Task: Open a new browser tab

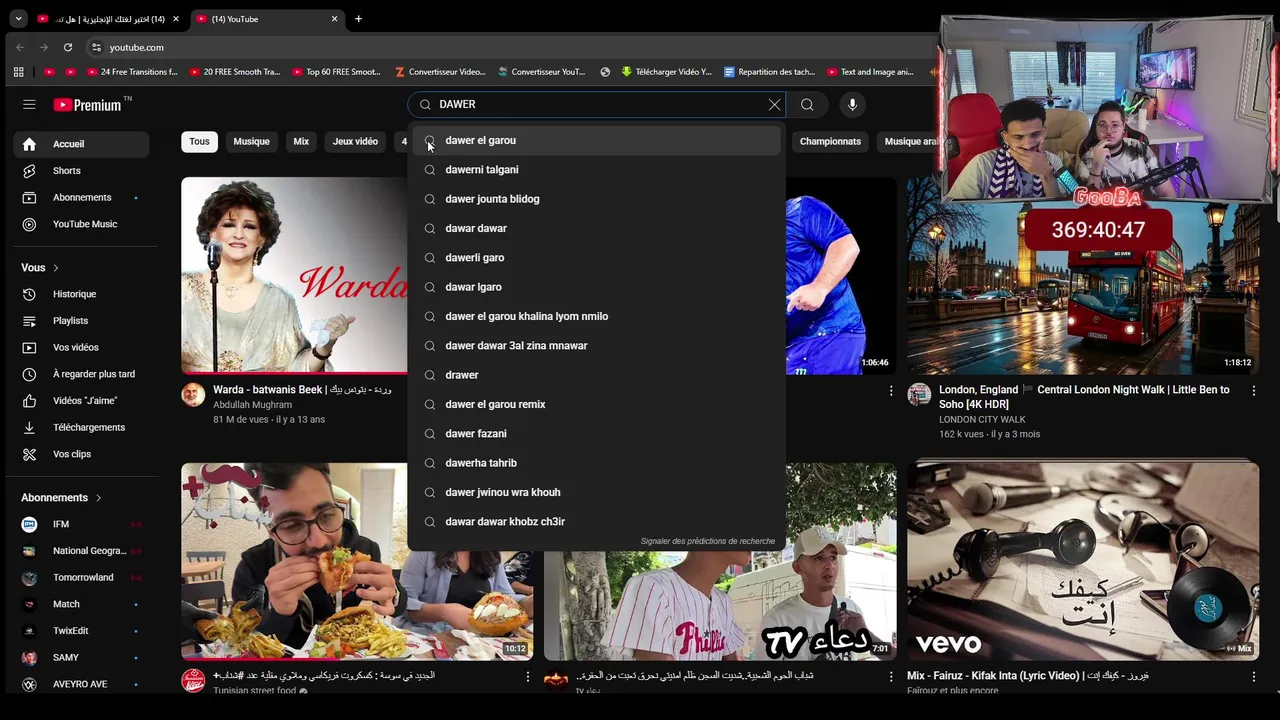Action: tap(358, 19)
